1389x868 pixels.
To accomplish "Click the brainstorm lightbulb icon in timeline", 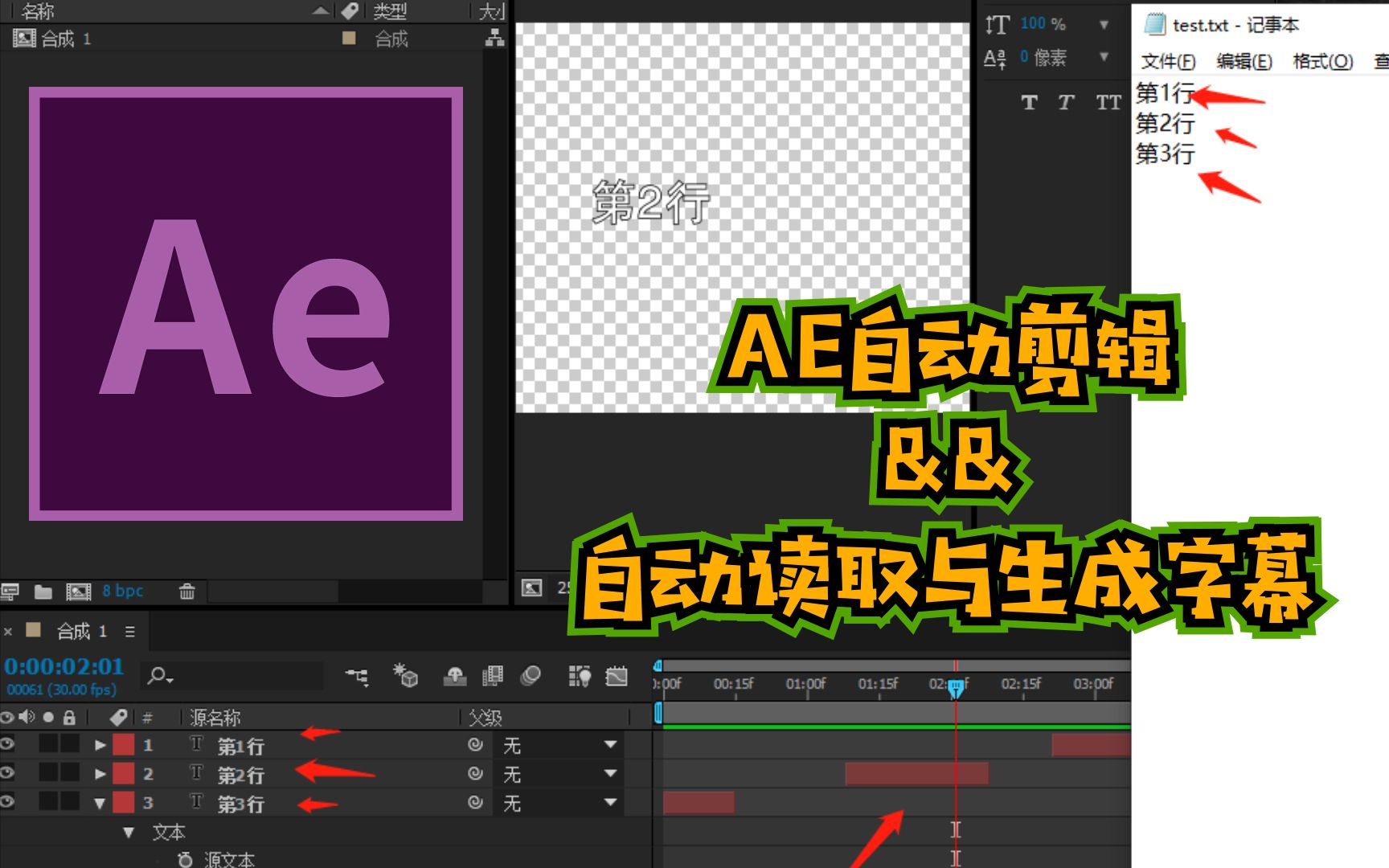I will click(x=580, y=676).
